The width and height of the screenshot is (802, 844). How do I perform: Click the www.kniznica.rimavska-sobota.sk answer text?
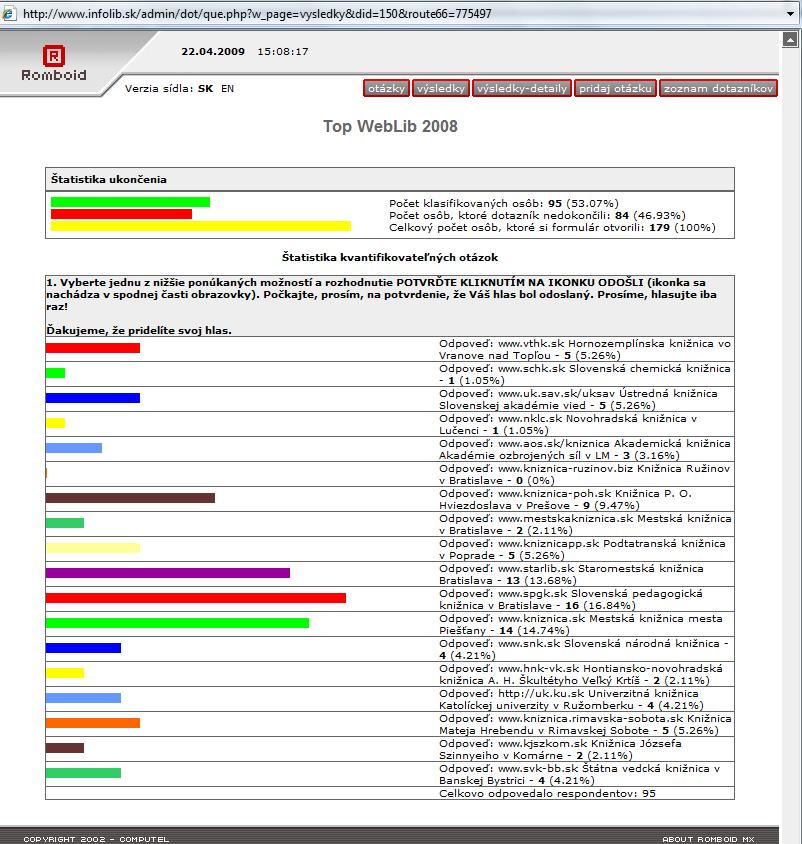coord(585,725)
